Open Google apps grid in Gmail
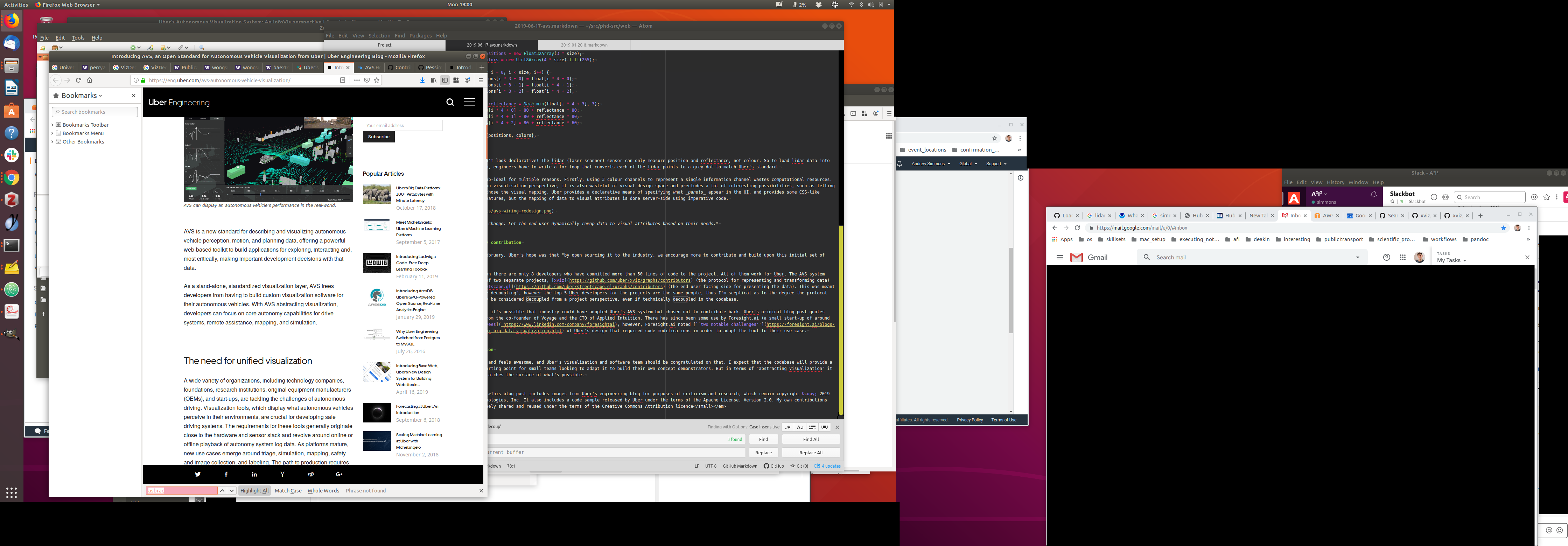The width and height of the screenshot is (1568, 546). point(1402,258)
